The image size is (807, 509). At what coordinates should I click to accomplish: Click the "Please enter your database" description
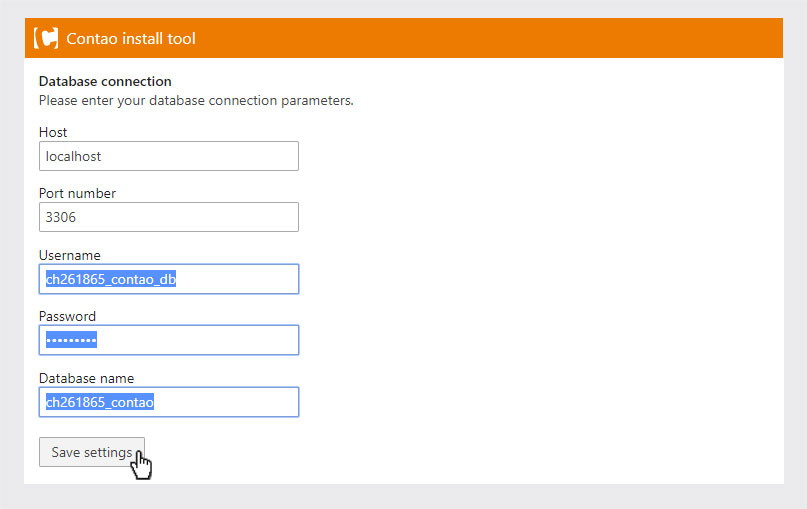tap(196, 100)
